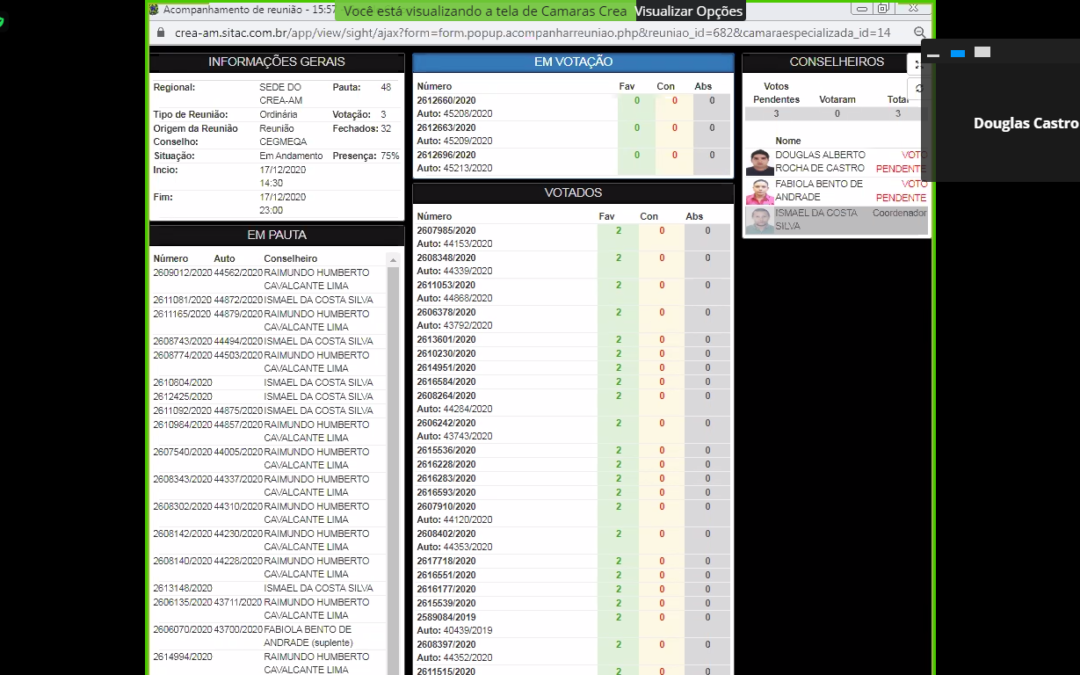Viewport: 1080px width, 675px height.
Task: Click voted item 2608264/2020
Action: (446, 396)
